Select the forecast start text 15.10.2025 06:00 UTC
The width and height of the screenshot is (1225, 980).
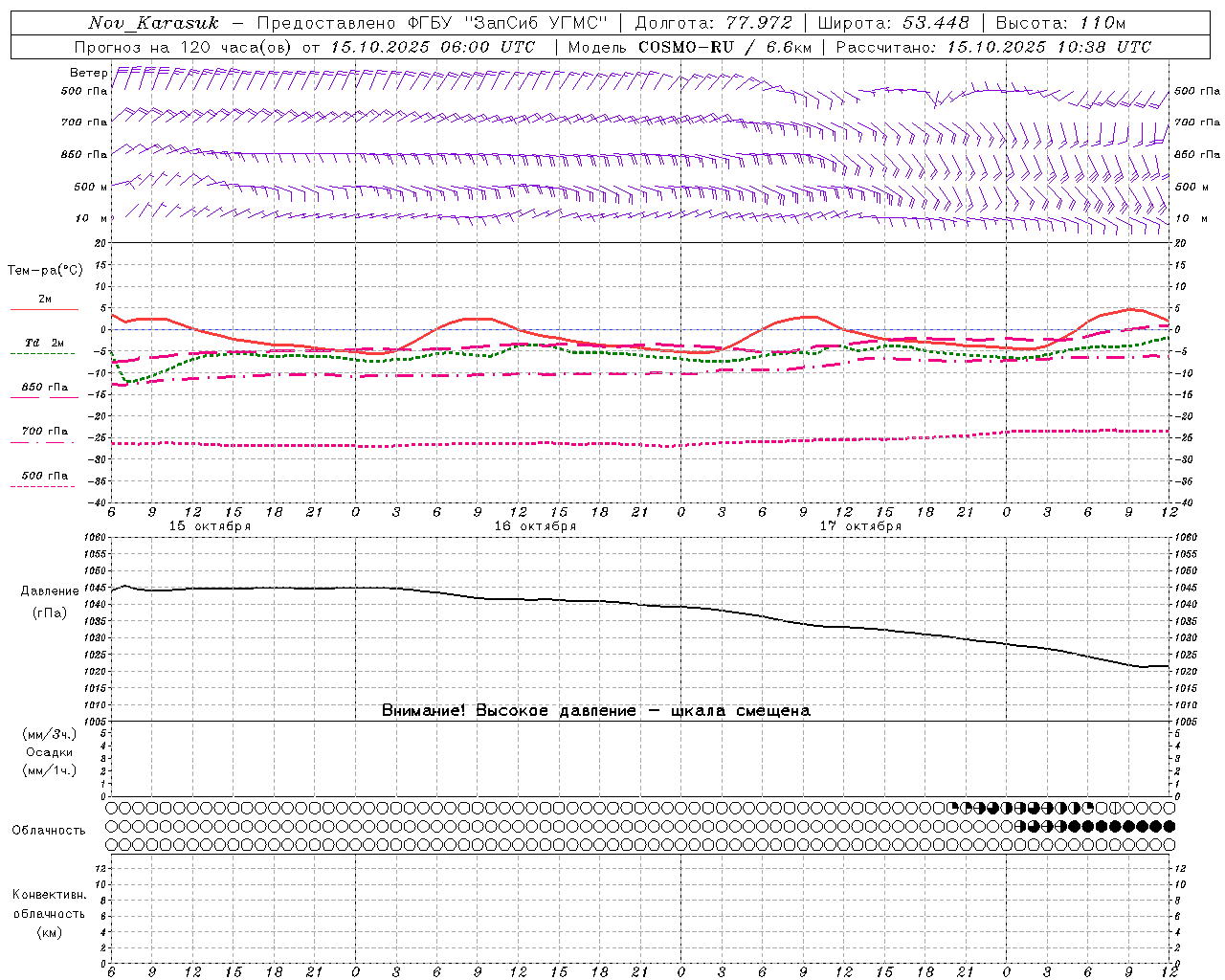pos(433,47)
